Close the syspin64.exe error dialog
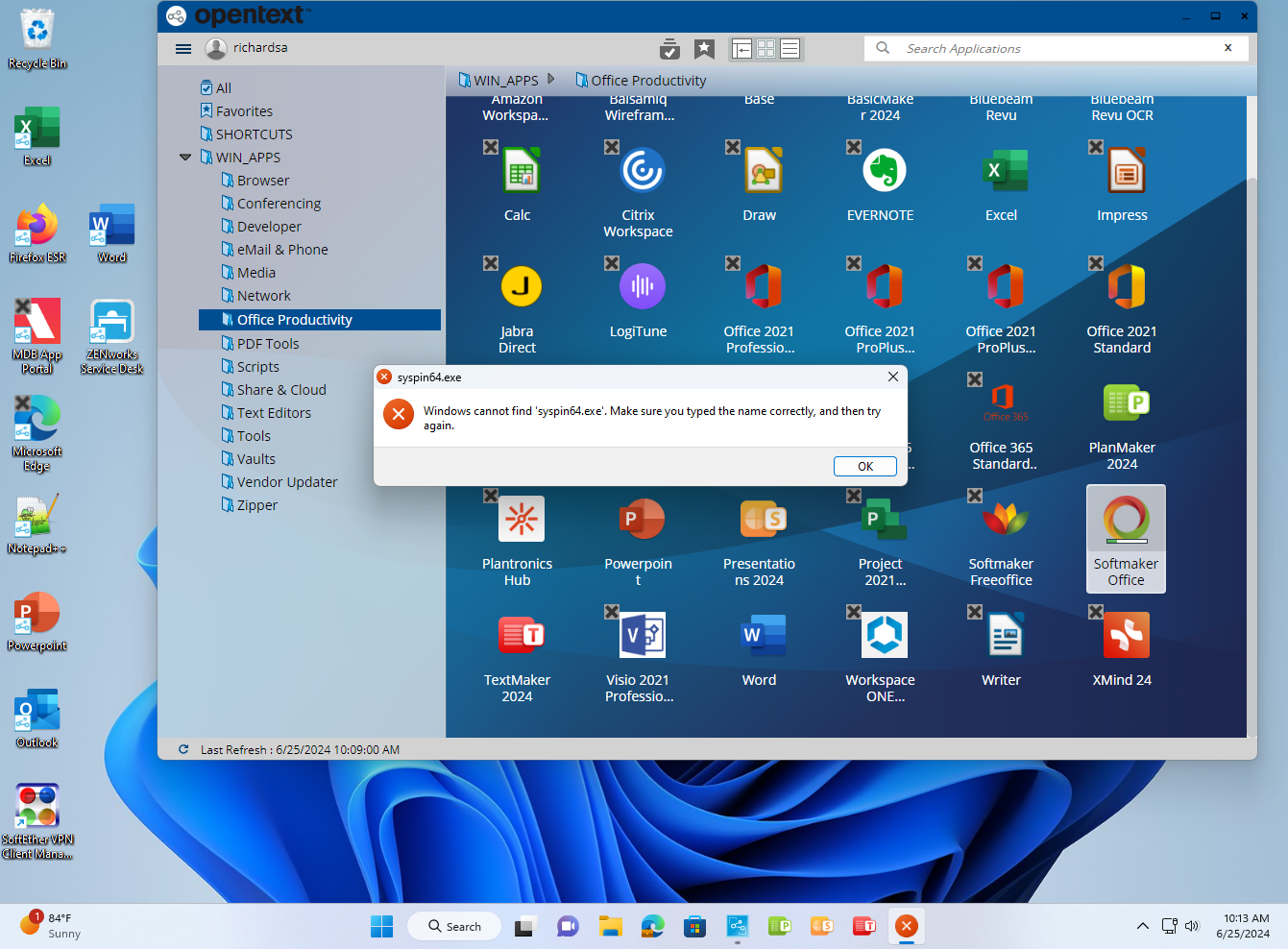This screenshot has width=1288, height=949. click(x=893, y=377)
